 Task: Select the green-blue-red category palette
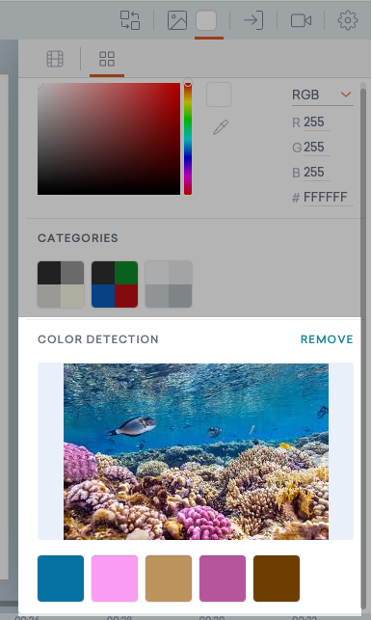click(x=115, y=284)
